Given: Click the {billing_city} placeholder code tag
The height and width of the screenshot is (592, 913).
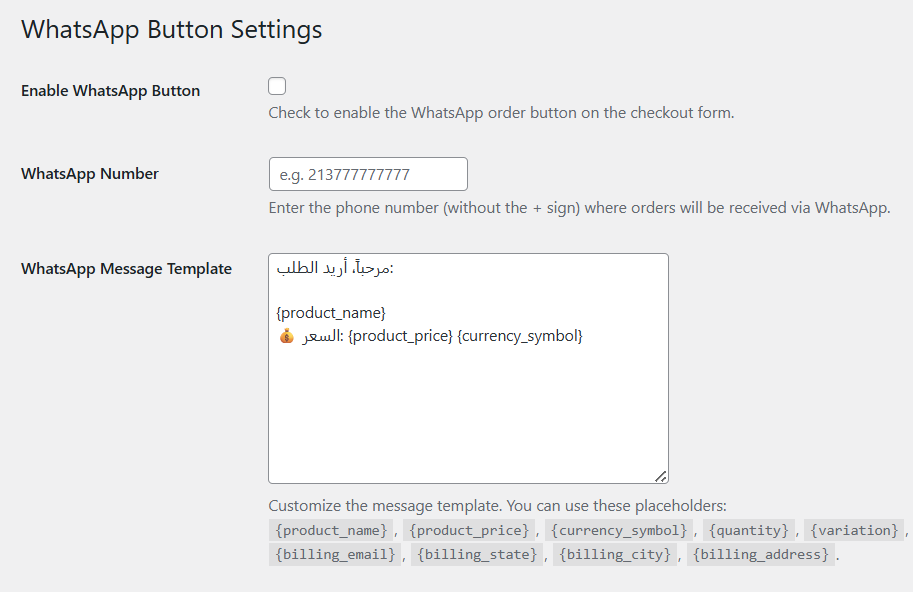Looking at the screenshot, I should [615, 554].
